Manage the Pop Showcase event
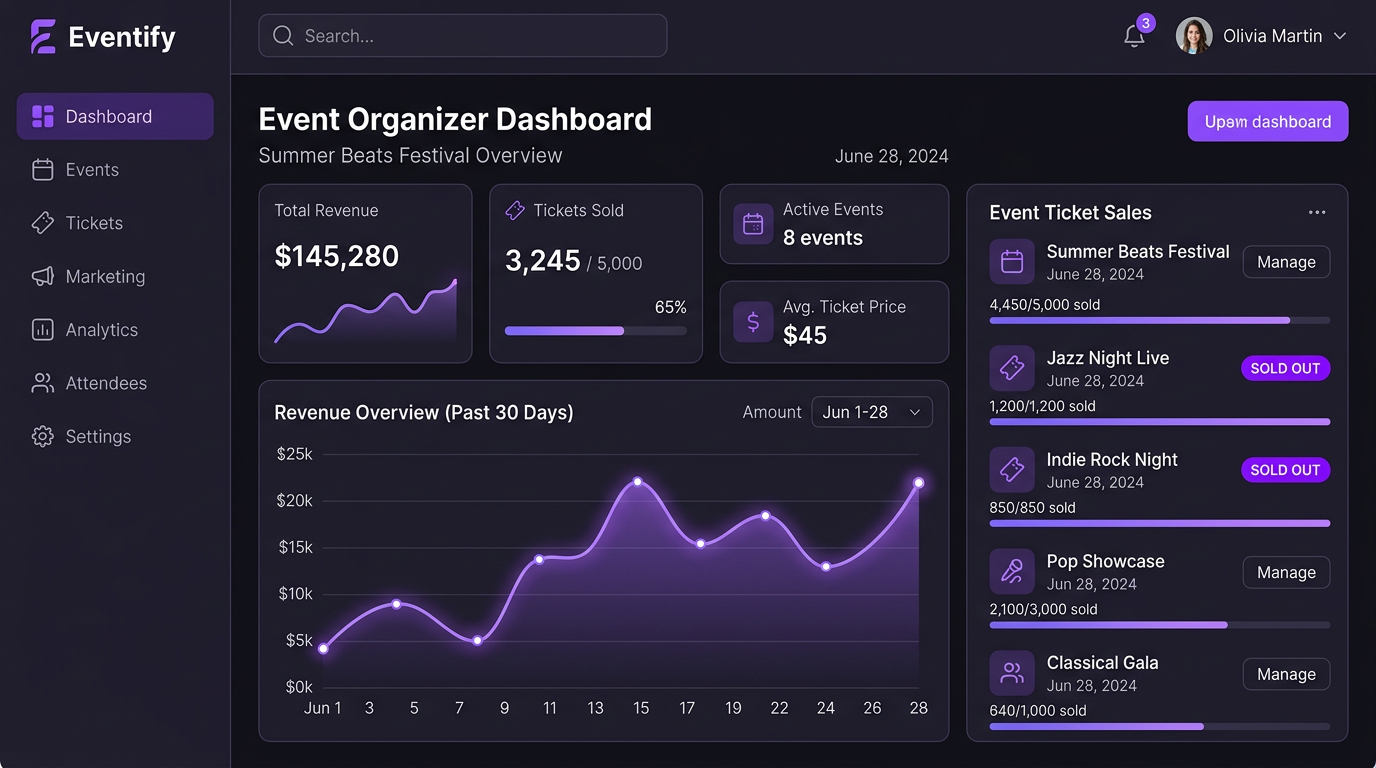 (1286, 572)
